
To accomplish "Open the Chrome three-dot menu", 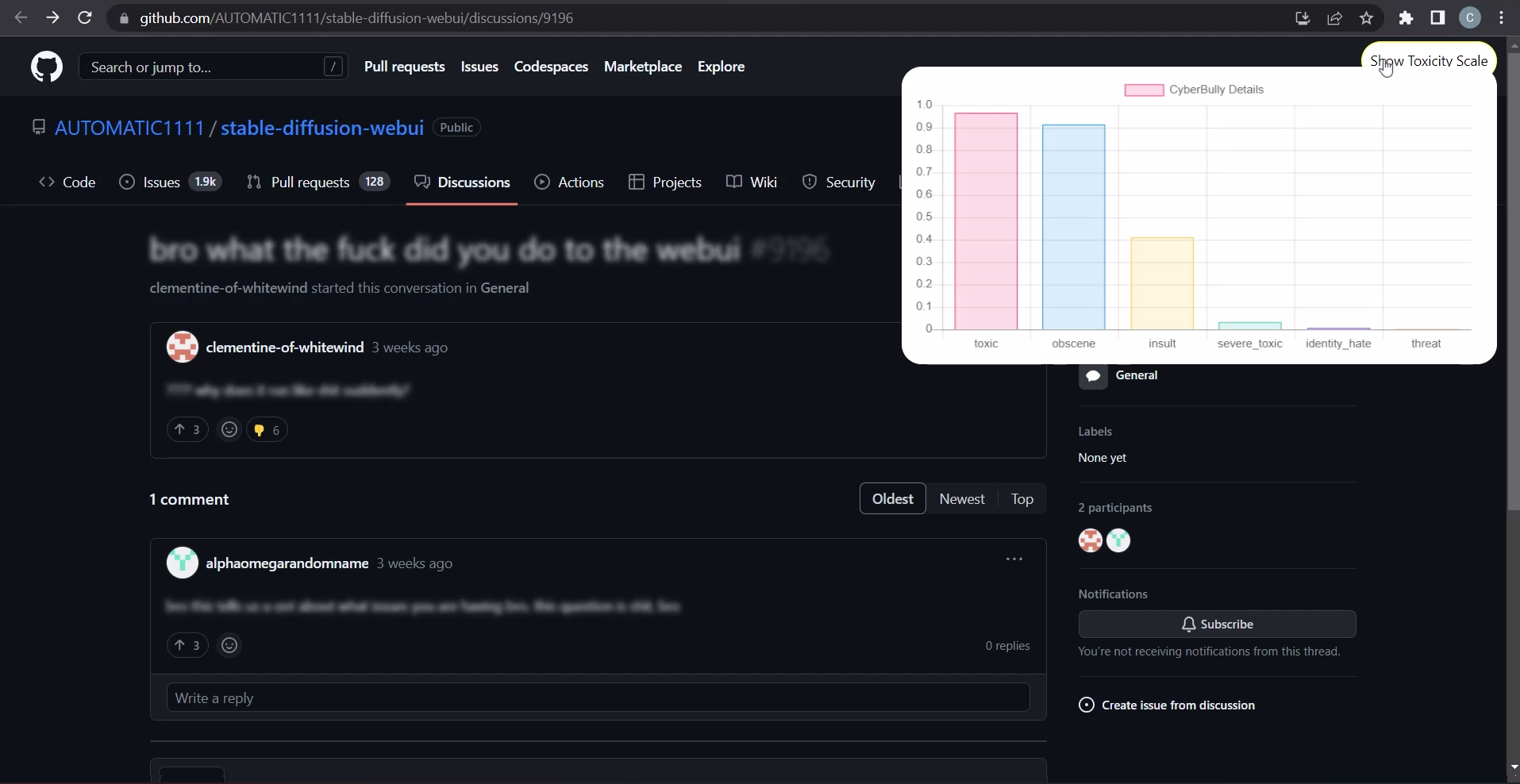I will (x=1501, y=17).
